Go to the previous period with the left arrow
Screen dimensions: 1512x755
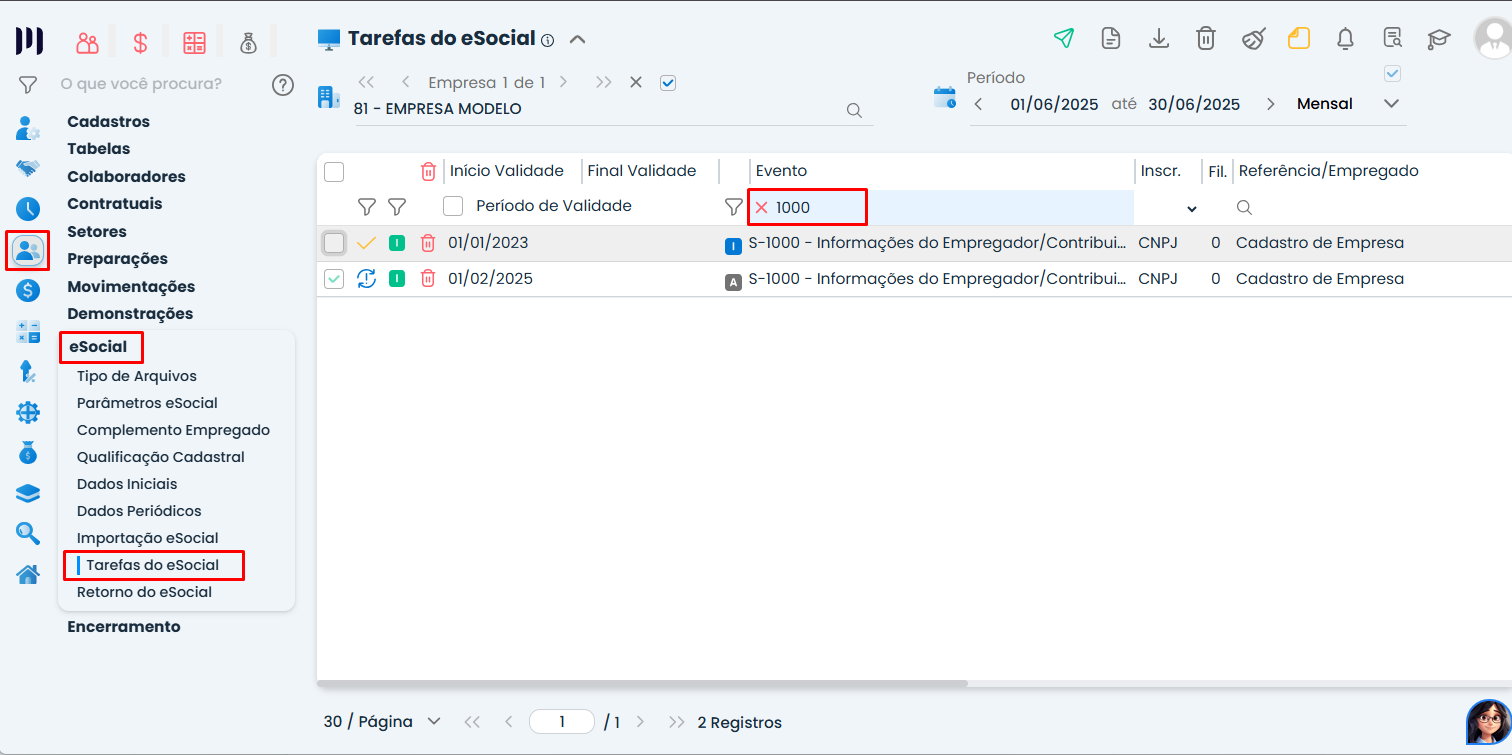pos(978,104)
